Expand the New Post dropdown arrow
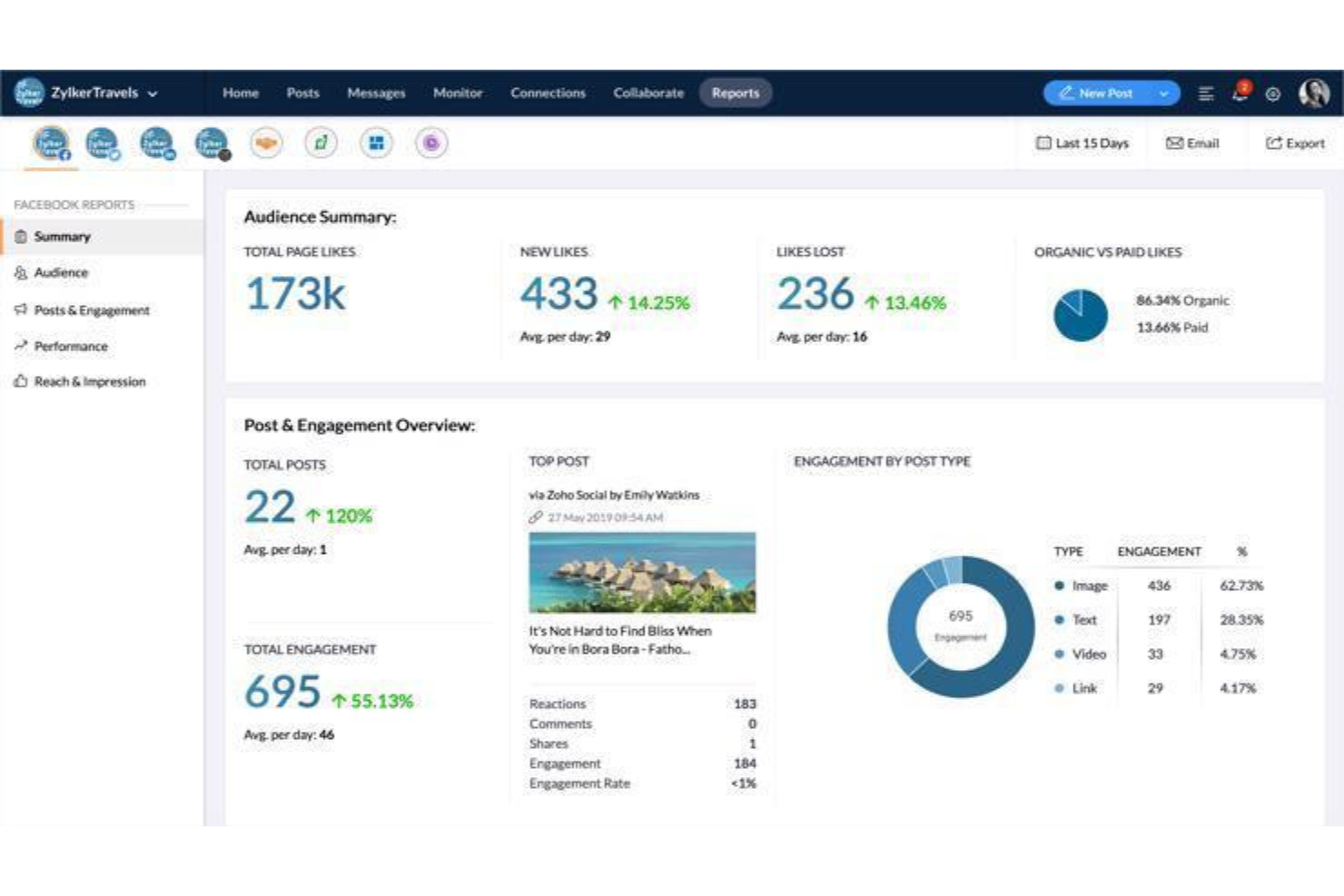 tap(1163, 94)
